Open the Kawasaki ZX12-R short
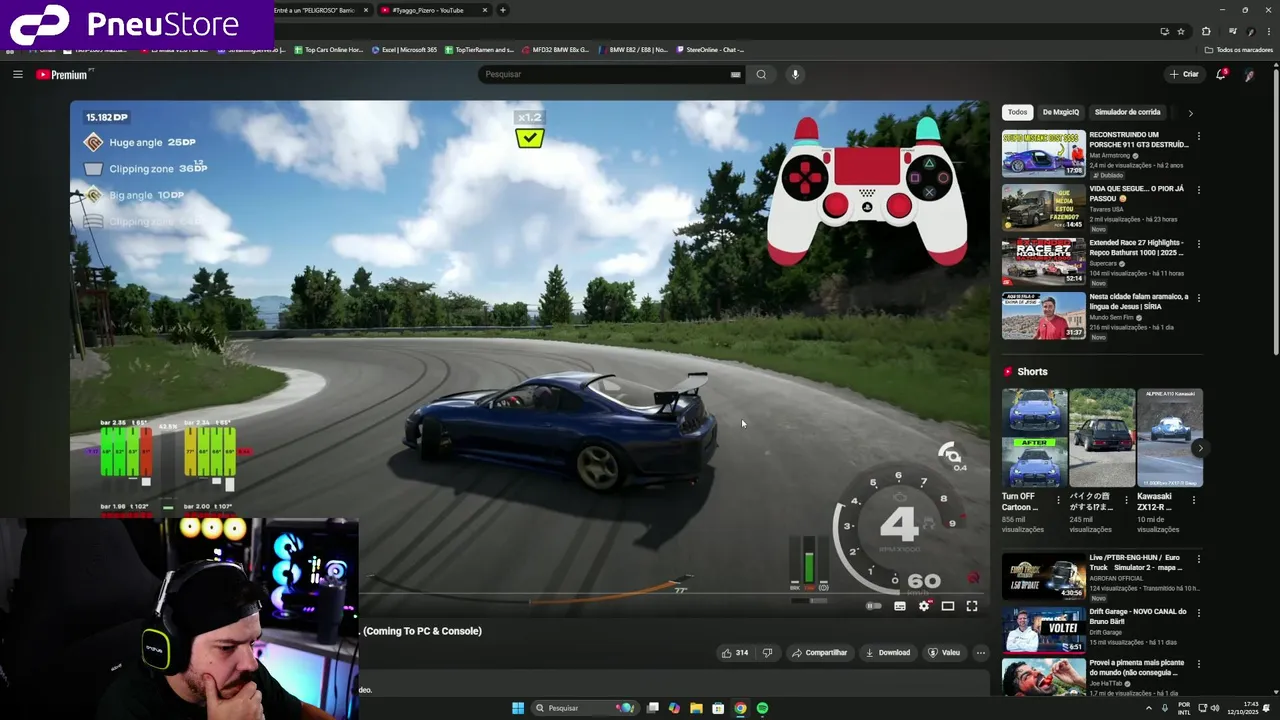The height and width of the screenshot is (720, 1280). [x=1169, y=437]
